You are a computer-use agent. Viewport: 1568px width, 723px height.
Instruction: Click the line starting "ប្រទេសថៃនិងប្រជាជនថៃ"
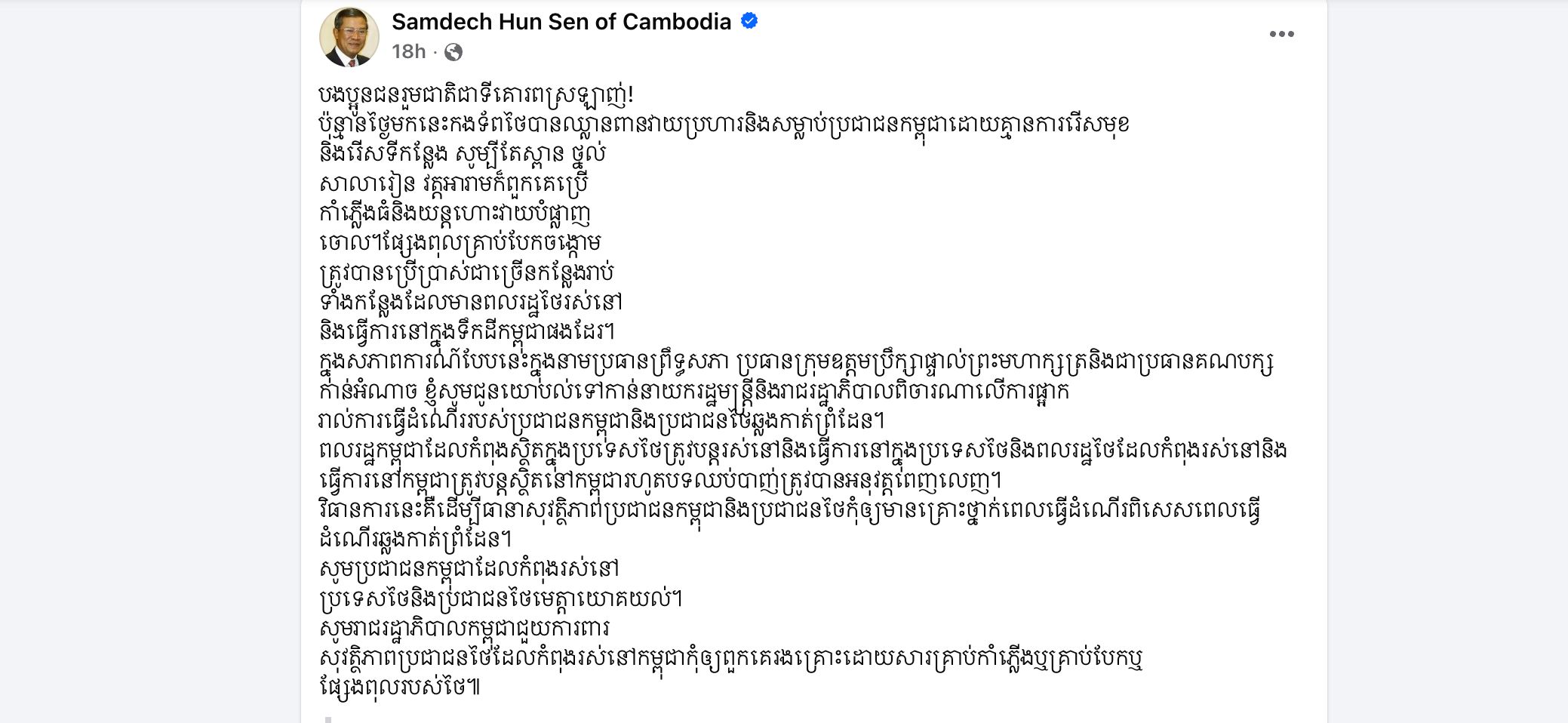point(501,598)
